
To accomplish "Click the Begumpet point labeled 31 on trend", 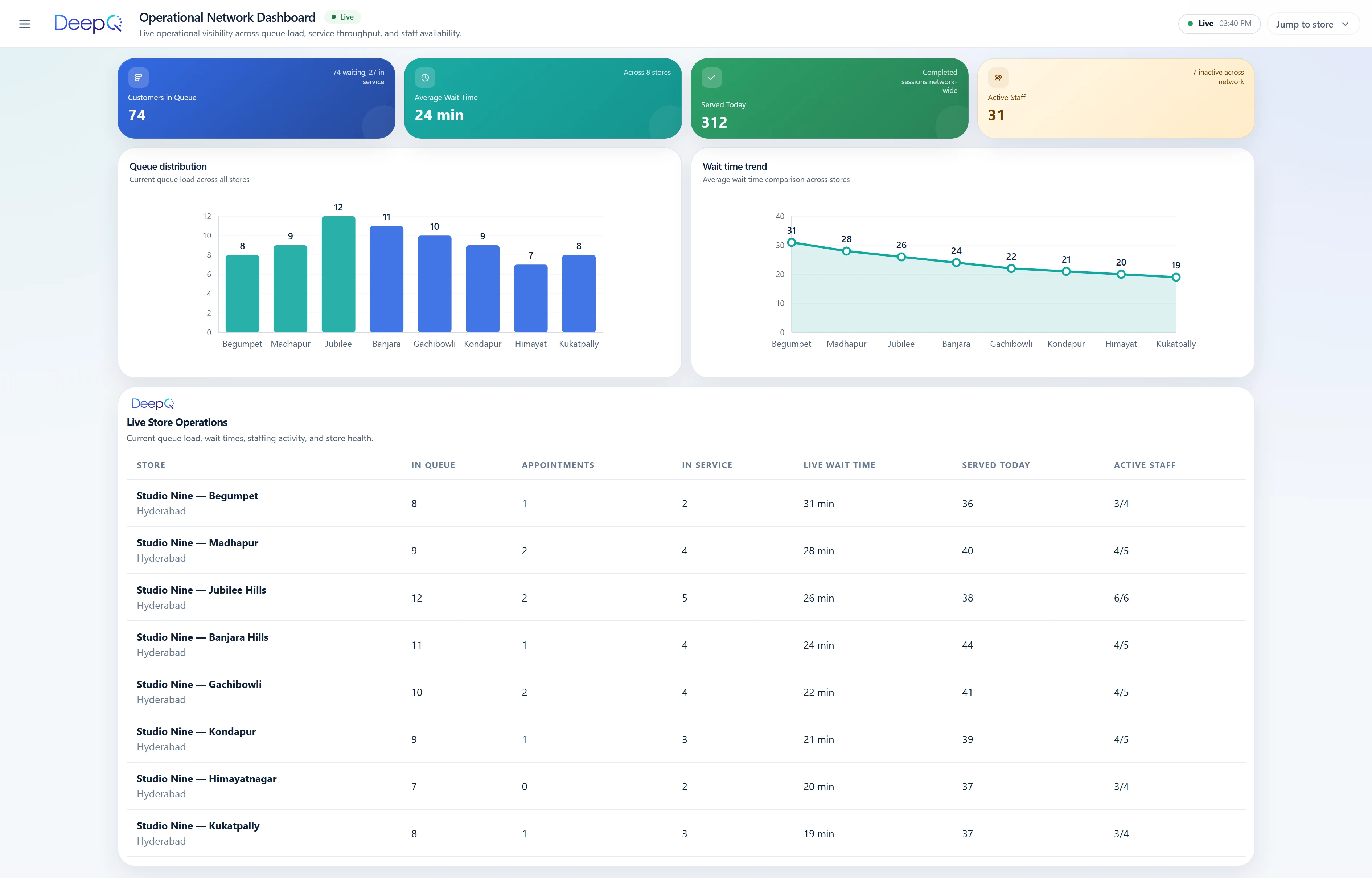I will pos(792,242).
